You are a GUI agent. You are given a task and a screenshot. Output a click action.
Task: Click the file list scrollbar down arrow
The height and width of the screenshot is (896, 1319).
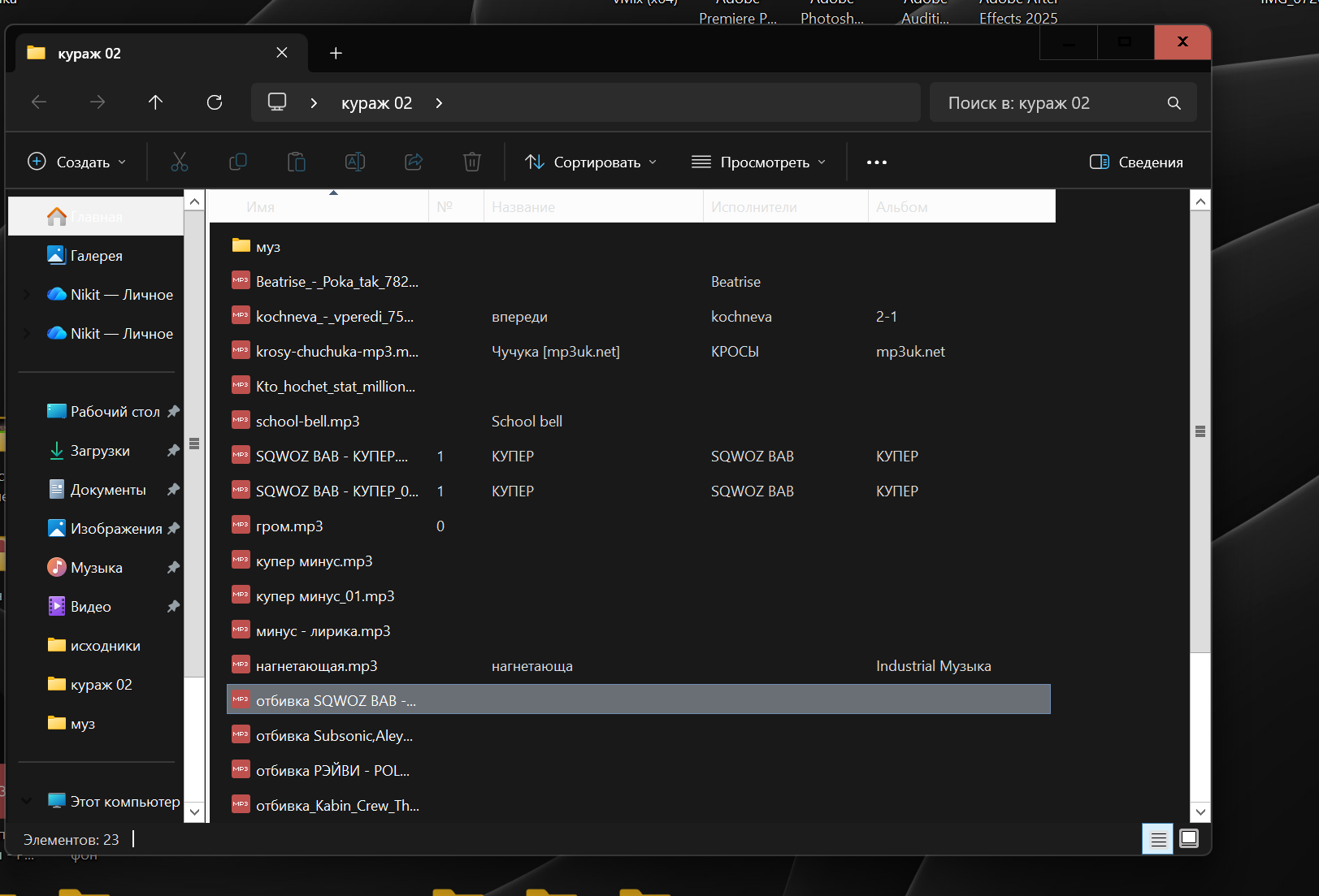pyautogui.click(x=1200, y=812)
